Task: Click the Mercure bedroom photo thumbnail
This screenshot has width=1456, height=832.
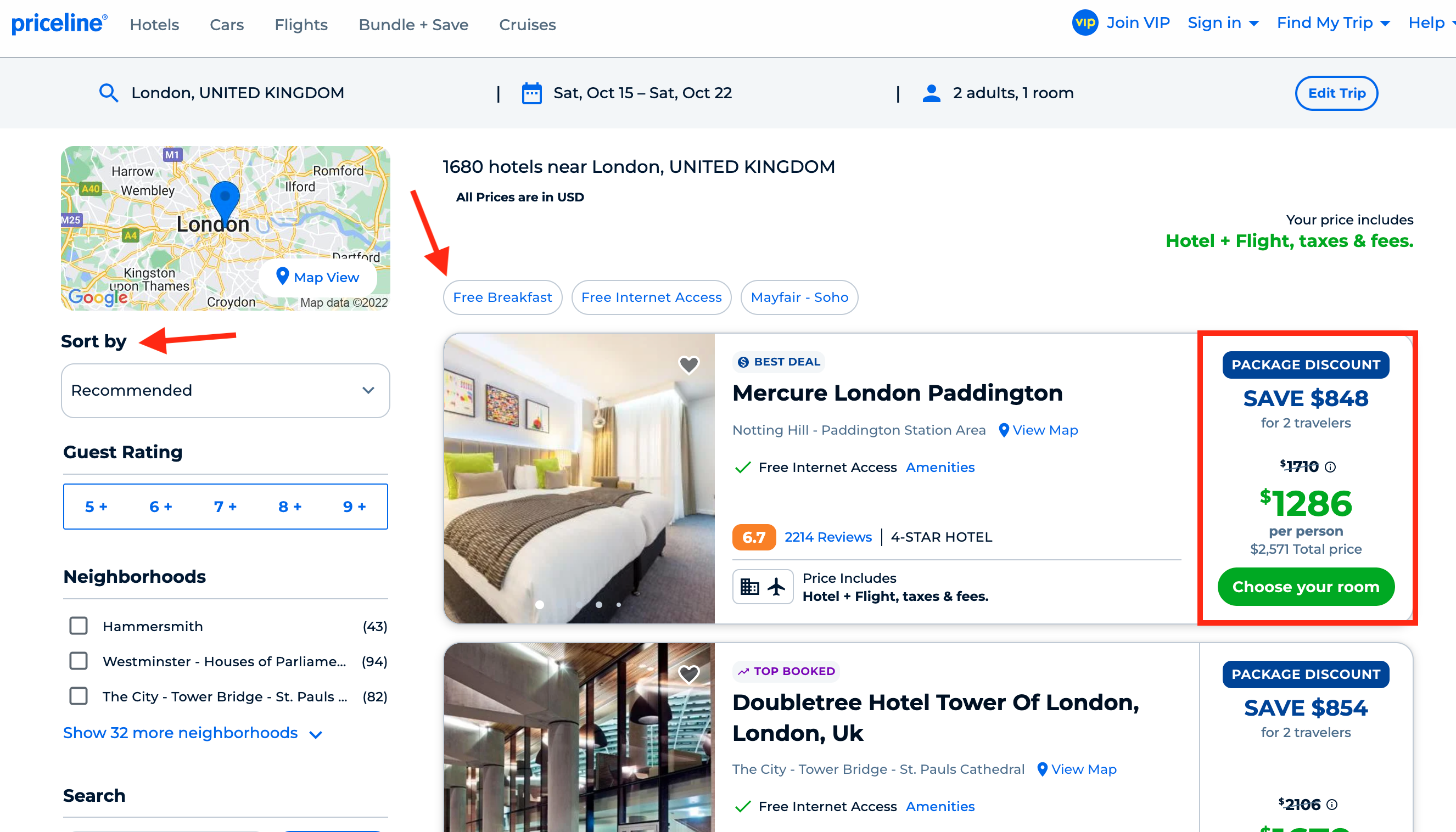Action: pos(579,478)
